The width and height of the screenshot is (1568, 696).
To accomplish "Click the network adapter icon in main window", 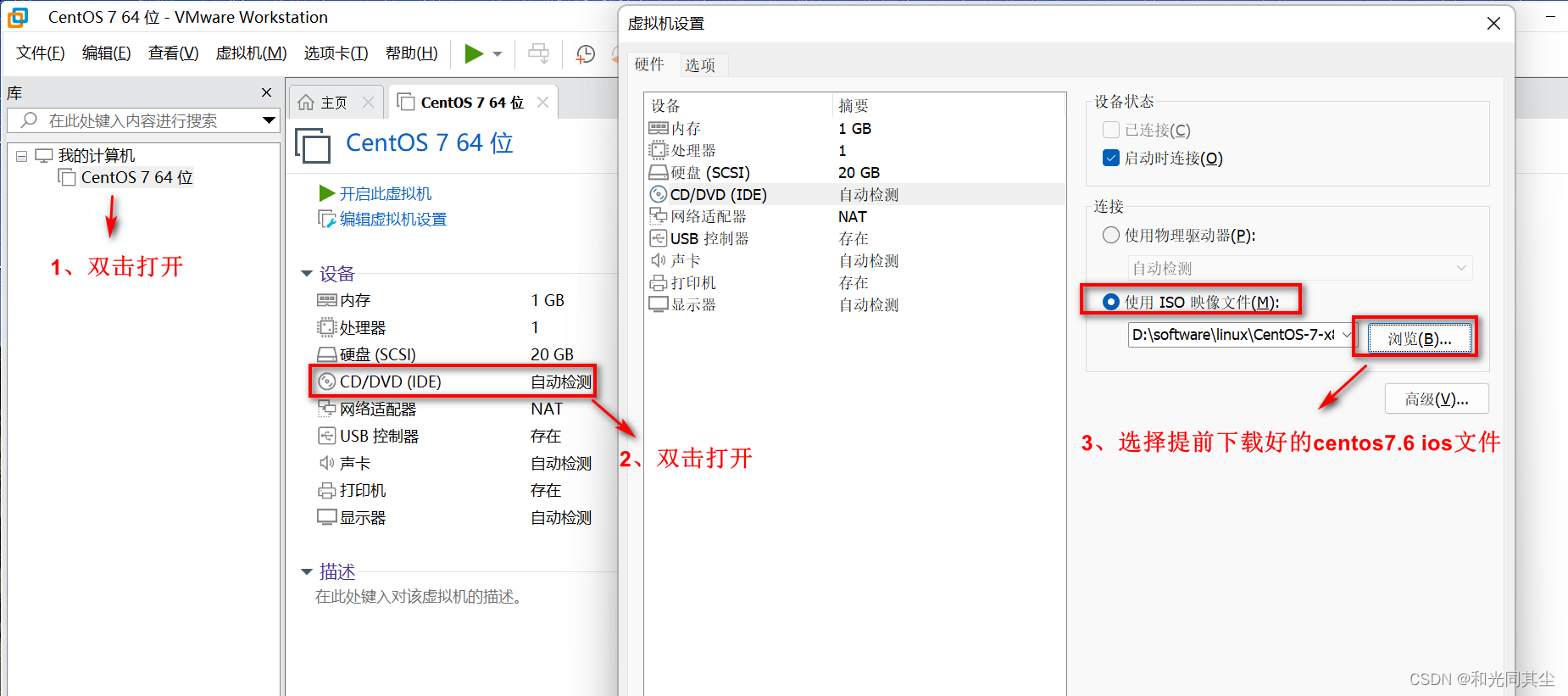I will [327, 409].
